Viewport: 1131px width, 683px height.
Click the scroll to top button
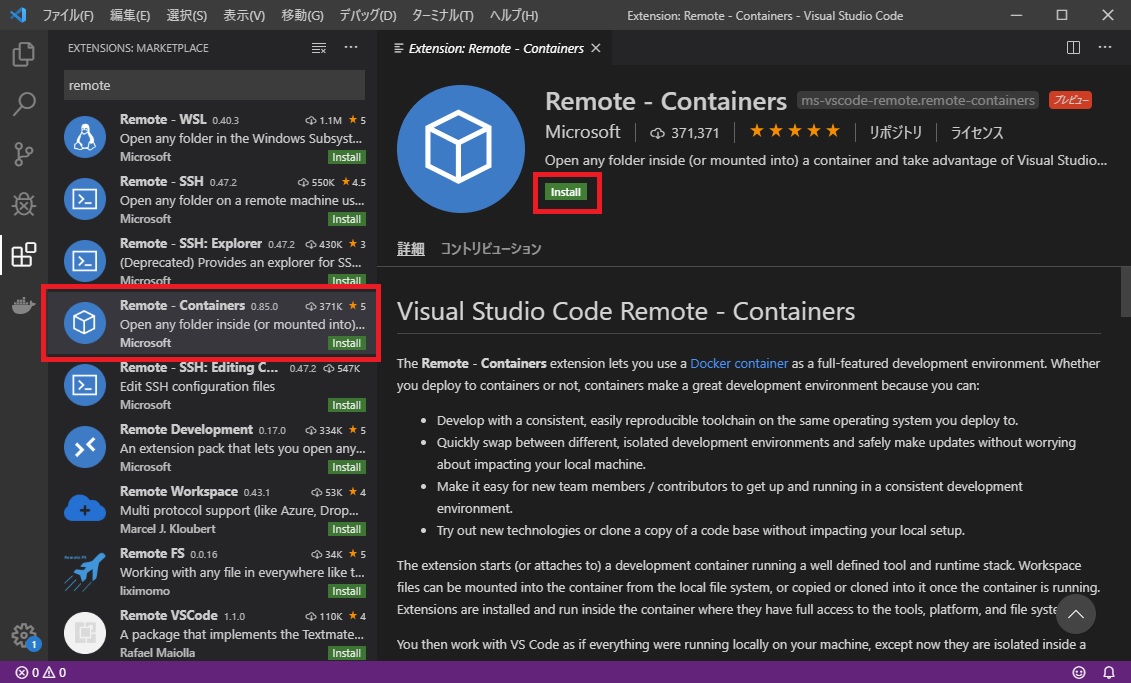tap(1075, 613)
